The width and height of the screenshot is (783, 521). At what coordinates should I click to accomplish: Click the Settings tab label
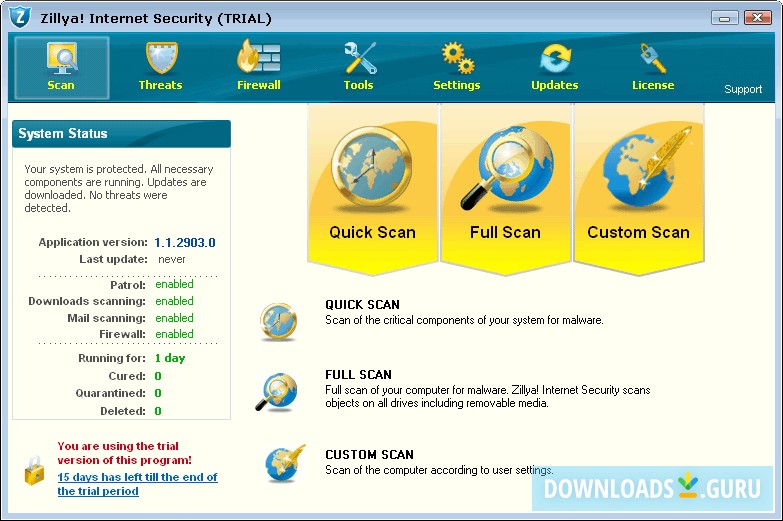pyautogui.click(x=456, y=85)
